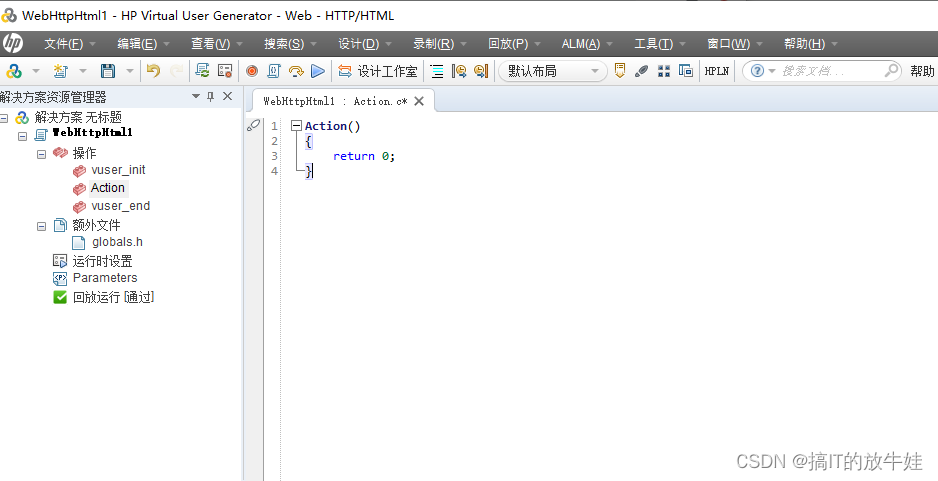Open the 默认布局 layout dropdown

pyautogui.click(x=553, y=71)
